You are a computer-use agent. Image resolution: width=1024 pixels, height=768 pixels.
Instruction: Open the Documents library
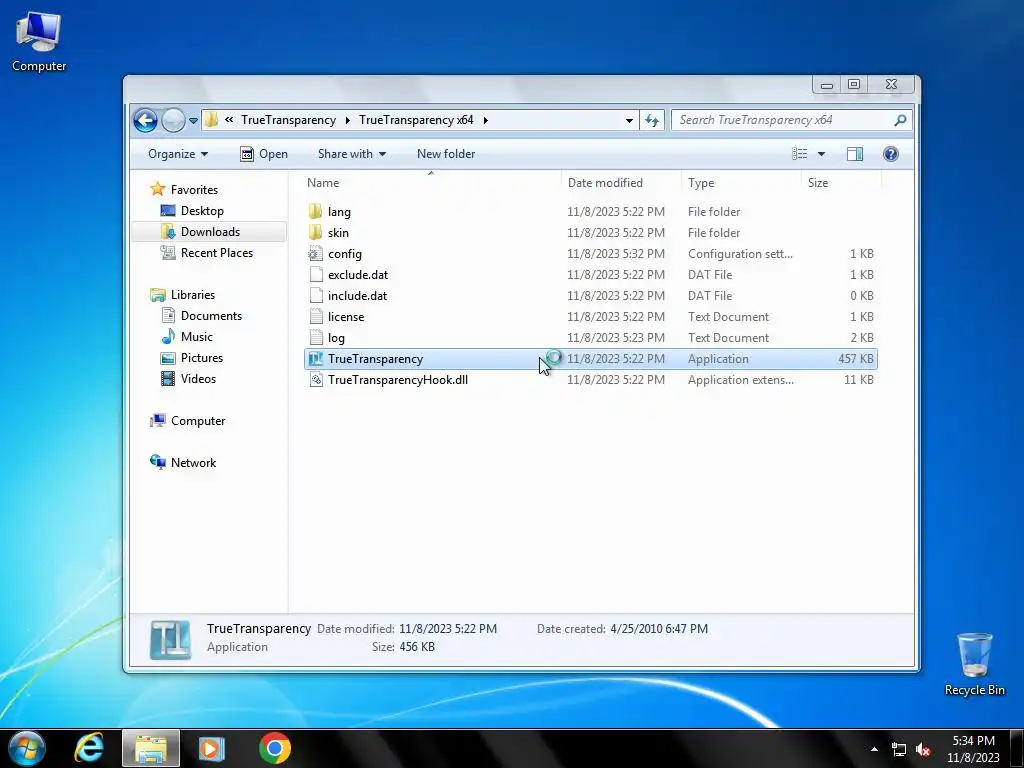pyautogui.click(x=211, y=315)
